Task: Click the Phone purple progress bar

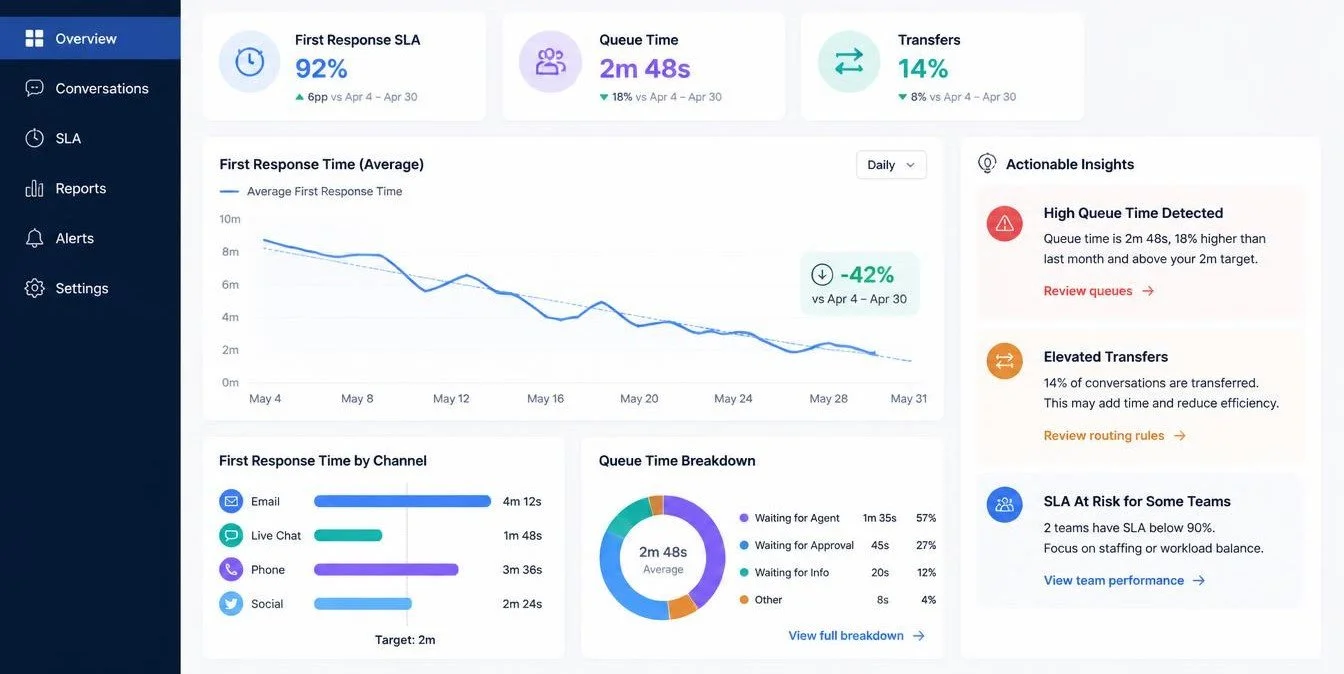Action: point(386,569)
